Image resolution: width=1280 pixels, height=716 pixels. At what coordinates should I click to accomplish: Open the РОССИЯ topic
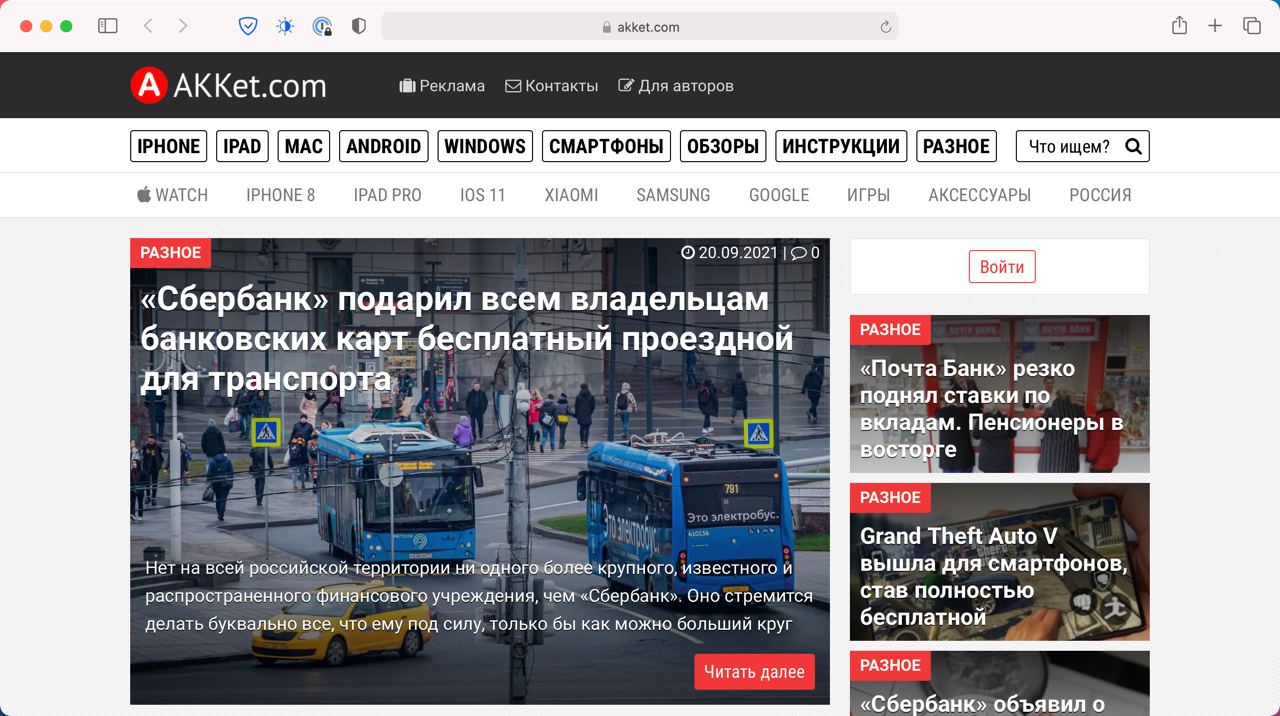pyautogui.click(x=1100, y=195)
